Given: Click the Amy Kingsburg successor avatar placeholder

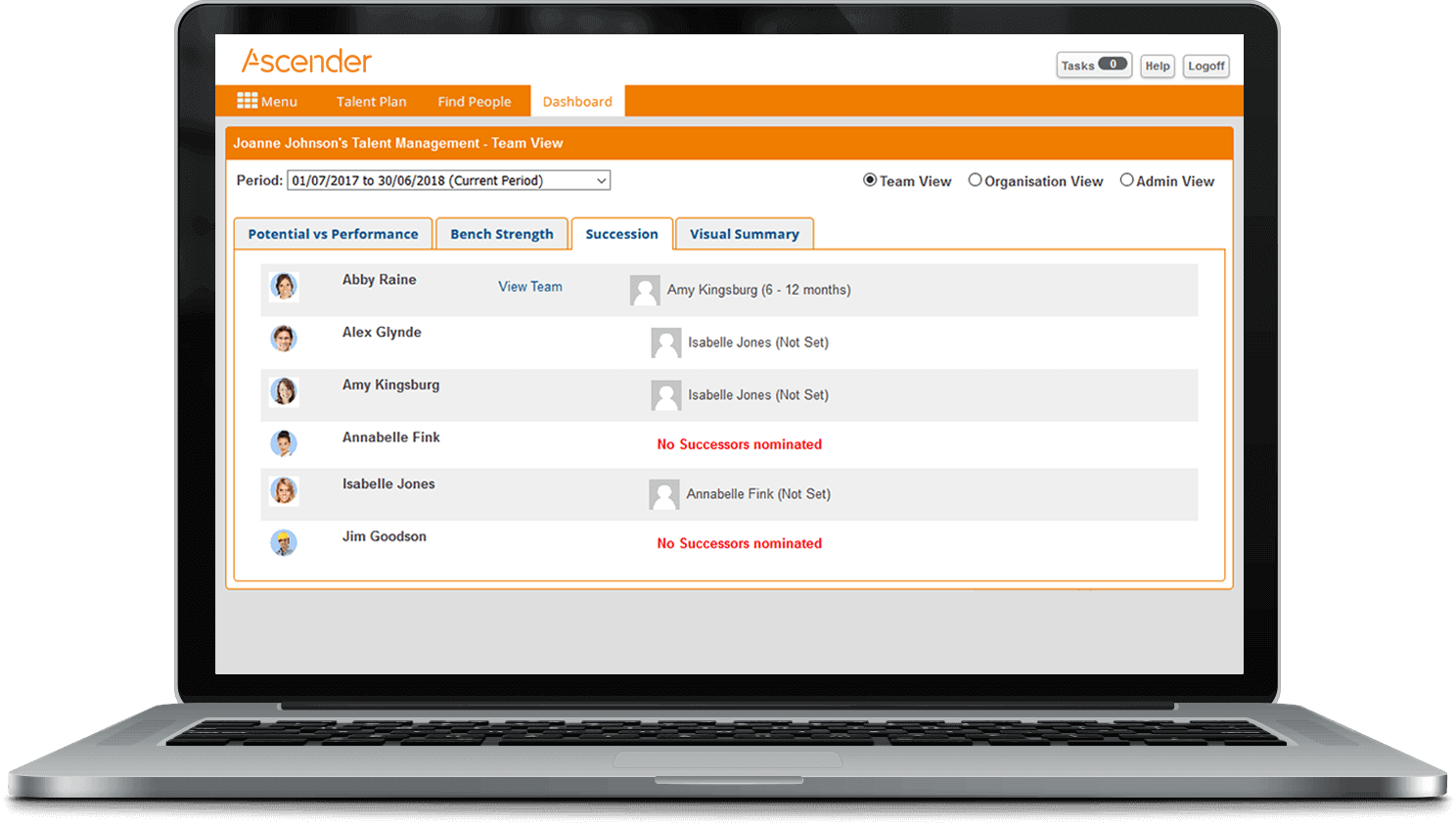Looking at the screenshot, I should [x=645, y=290].
